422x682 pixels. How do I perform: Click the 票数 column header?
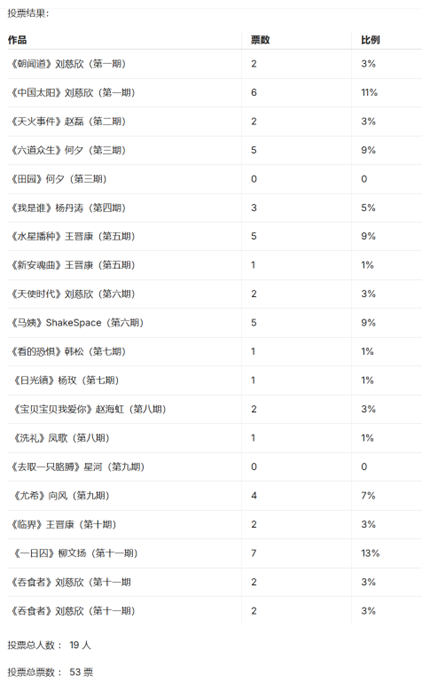[x=260, y=40]
